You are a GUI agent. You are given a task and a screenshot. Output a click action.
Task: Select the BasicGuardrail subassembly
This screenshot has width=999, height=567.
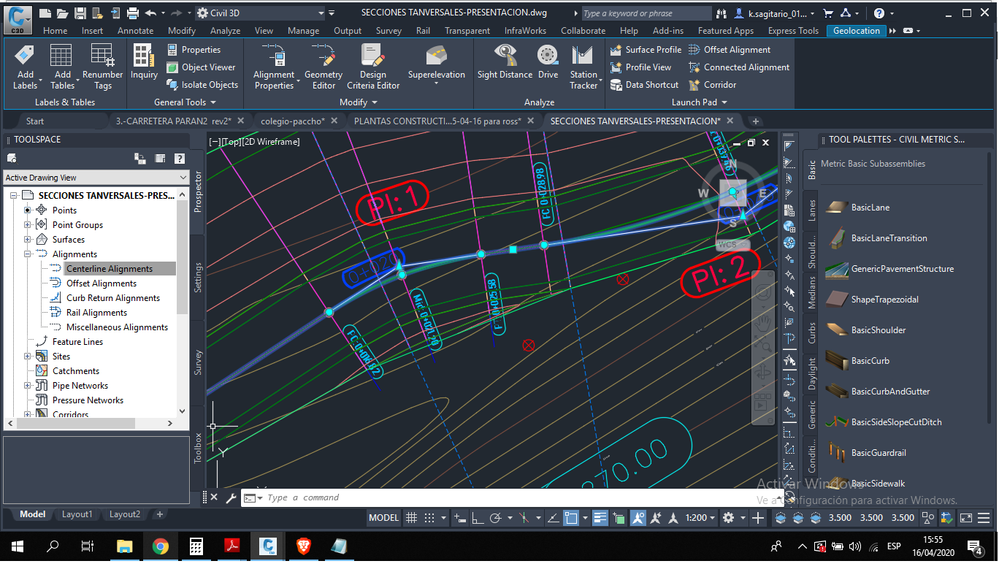(x=866, y=452)
